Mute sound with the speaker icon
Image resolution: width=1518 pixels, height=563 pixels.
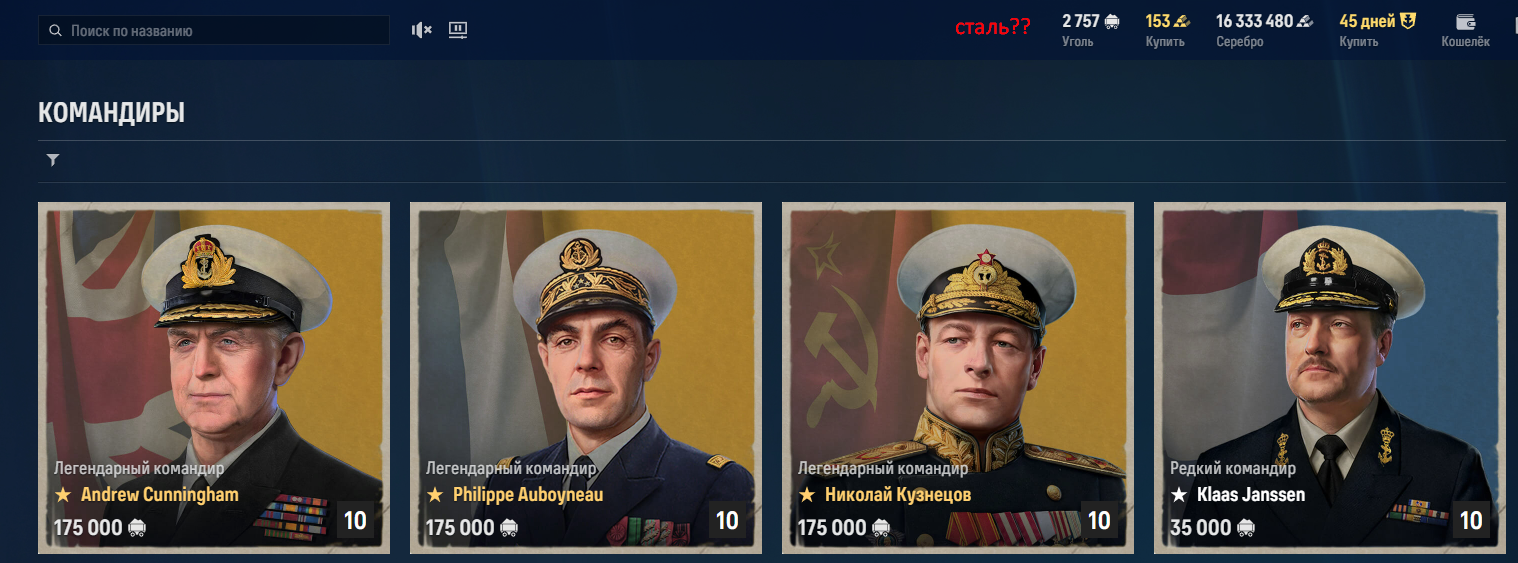tap(421, 30)
